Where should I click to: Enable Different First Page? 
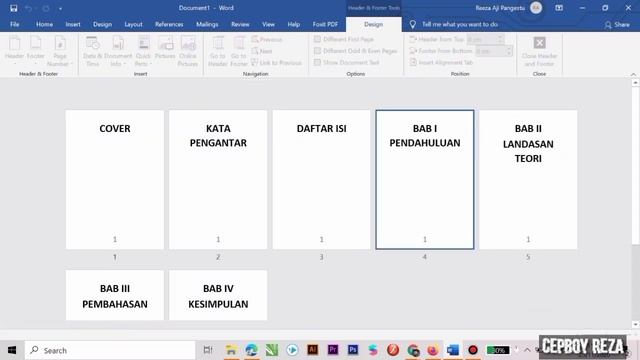(x=344, y=39)
